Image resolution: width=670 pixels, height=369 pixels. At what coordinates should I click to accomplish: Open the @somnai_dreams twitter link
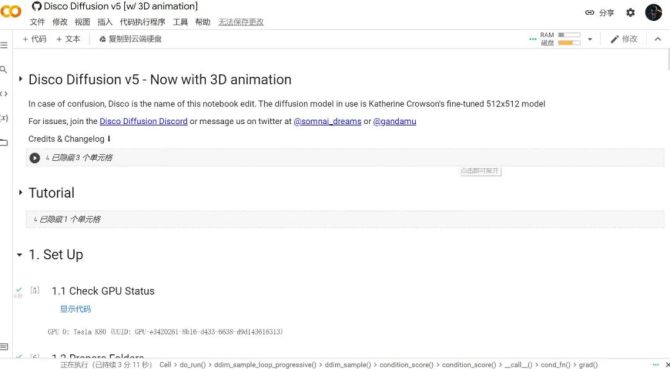click(x=327, y=121)
